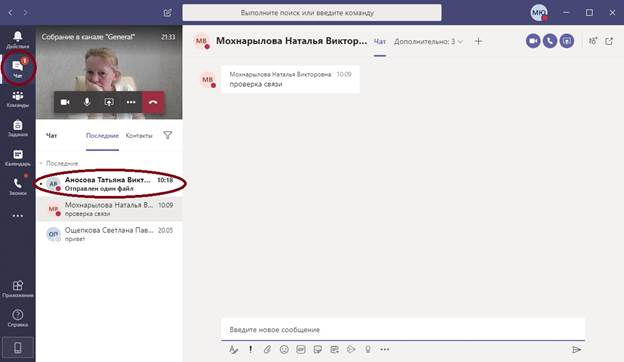This screenshot has width=624, height=362.
Task: Click the search or command box
Action: pyautogui.click(x=312, y=13)
